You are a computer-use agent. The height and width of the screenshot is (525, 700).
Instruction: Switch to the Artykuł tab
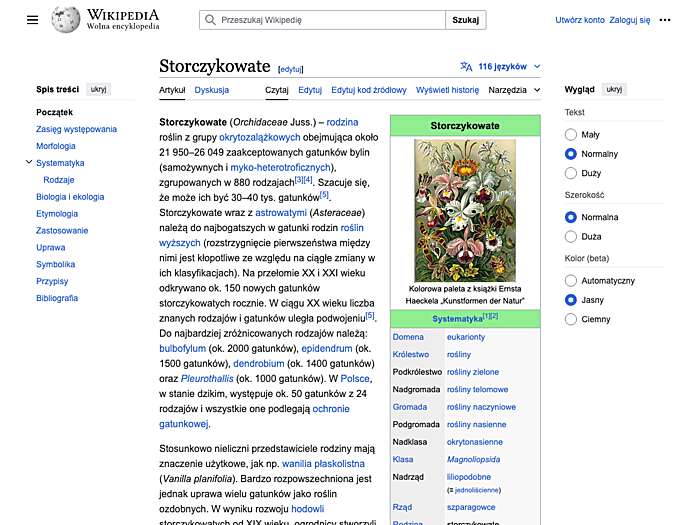(172, 90)
